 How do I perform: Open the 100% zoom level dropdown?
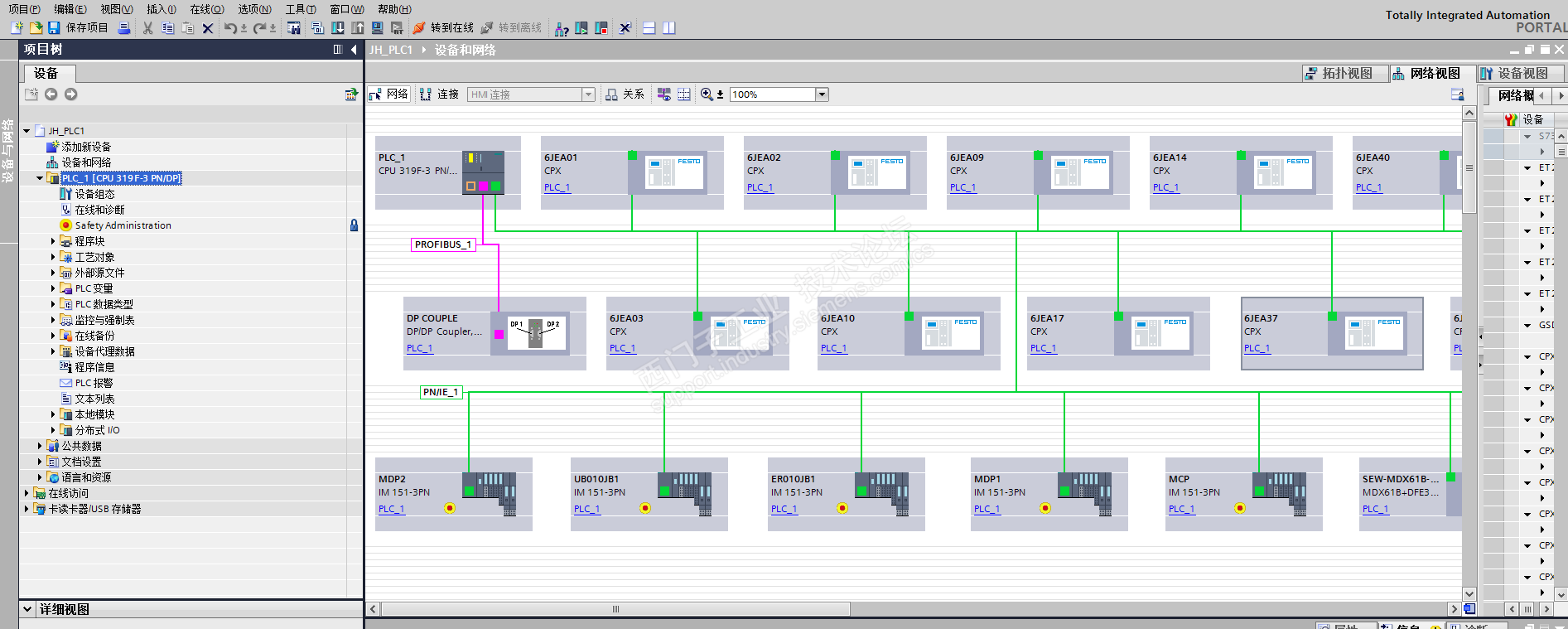tap(823, 94)
